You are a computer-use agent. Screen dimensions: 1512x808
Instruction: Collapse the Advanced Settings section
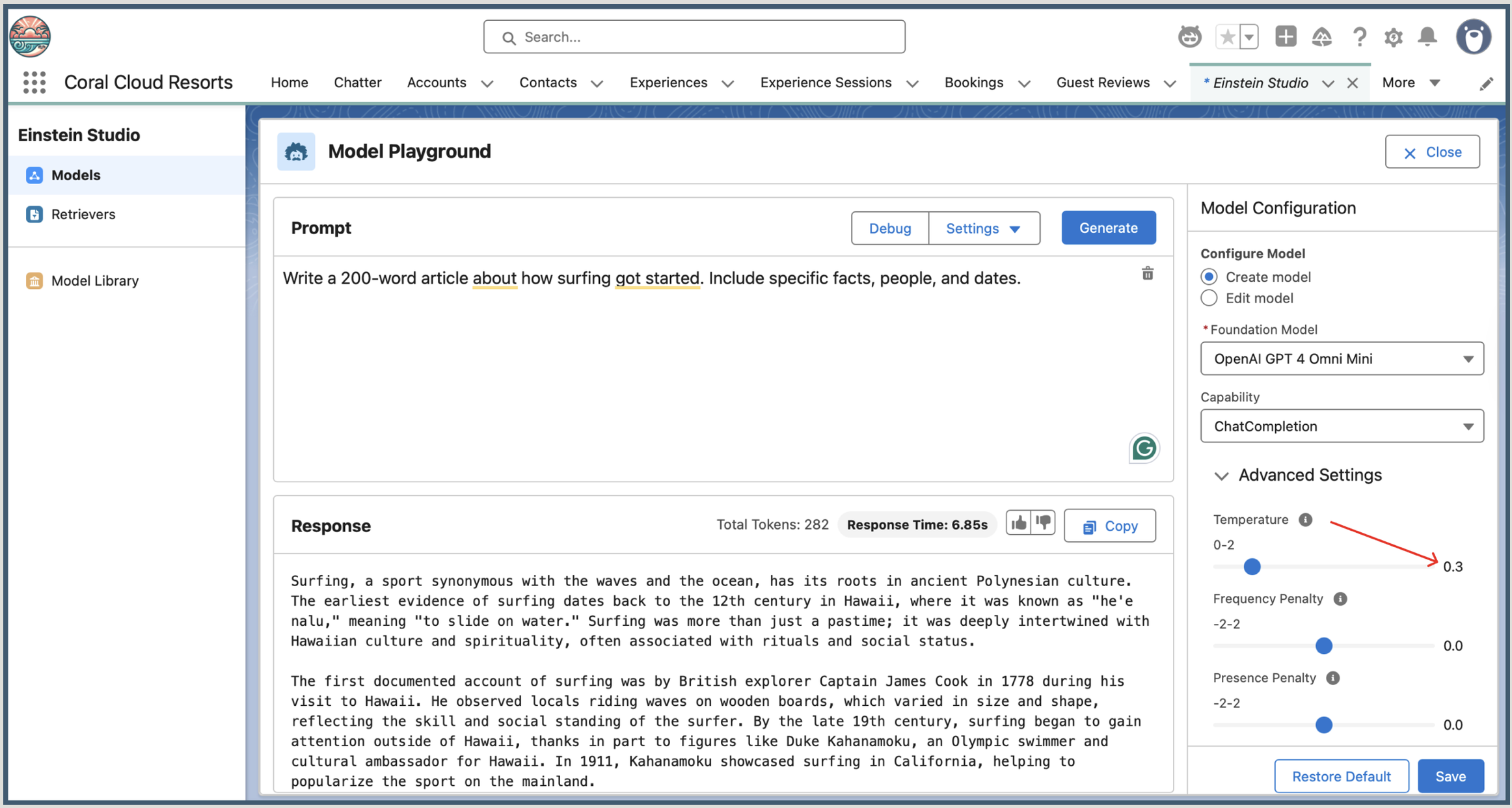click(1221, 476)
